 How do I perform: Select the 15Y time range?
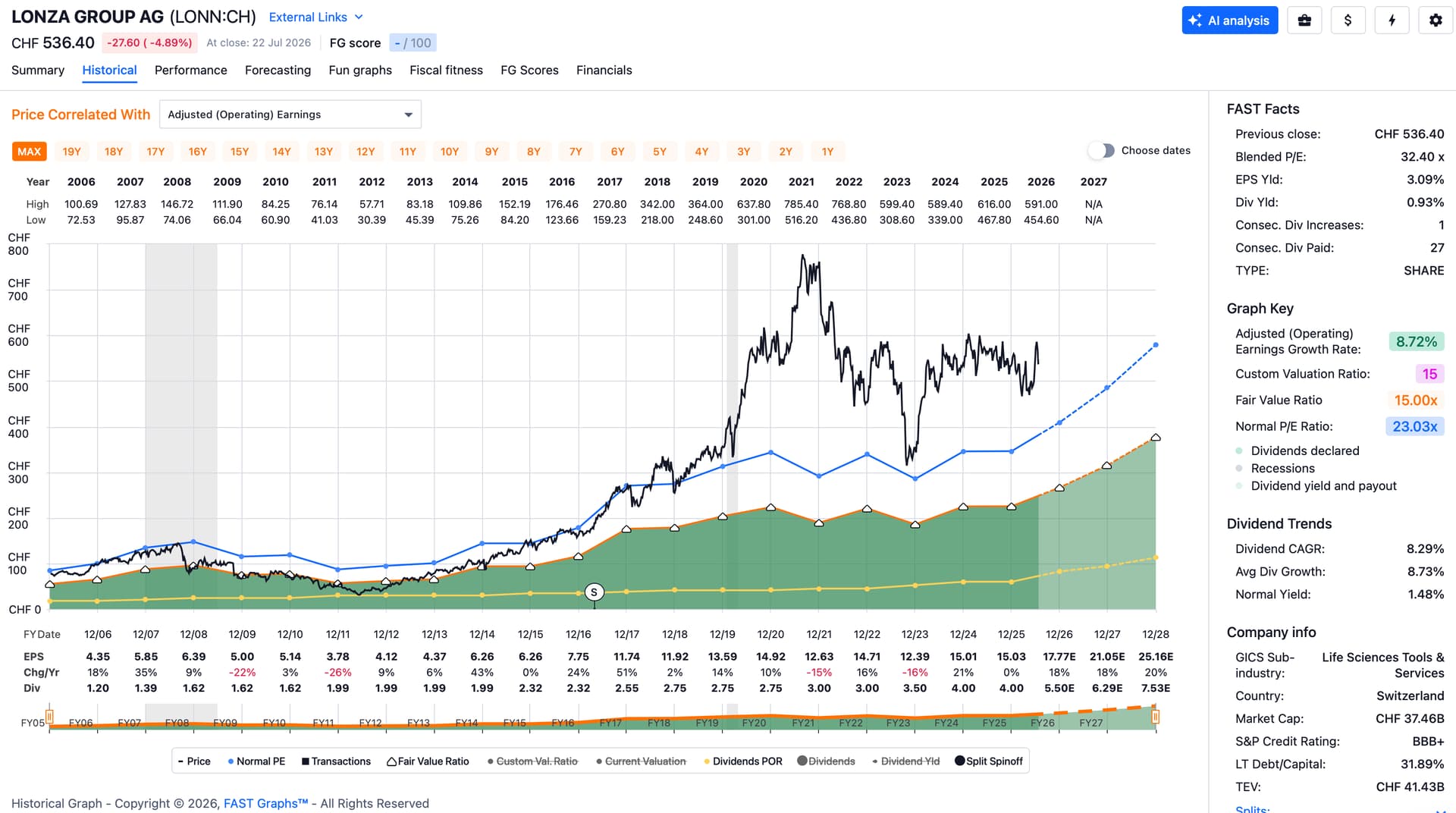point(240,152)
